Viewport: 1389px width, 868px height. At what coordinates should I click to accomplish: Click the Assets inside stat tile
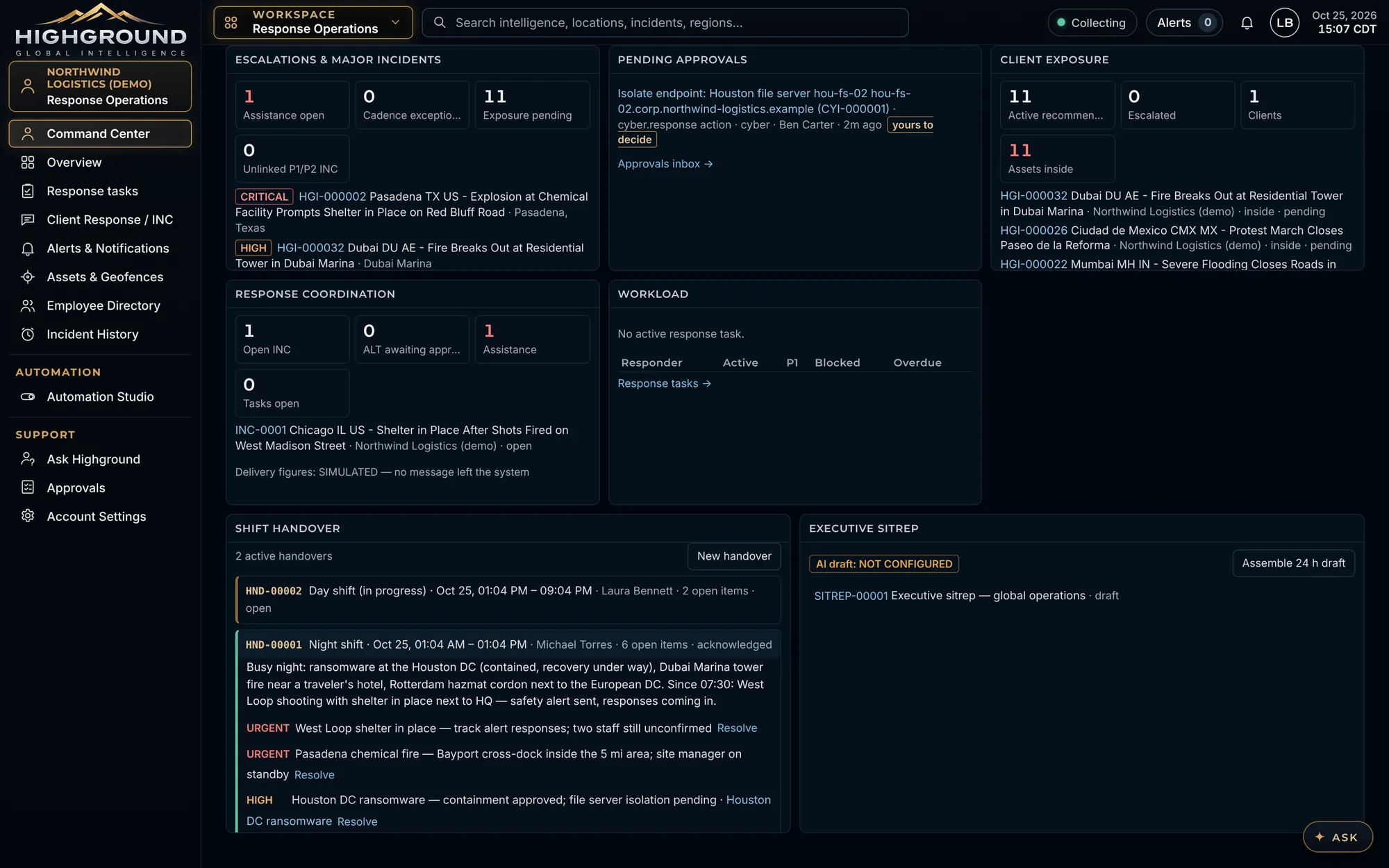(x=1057, y=158)
